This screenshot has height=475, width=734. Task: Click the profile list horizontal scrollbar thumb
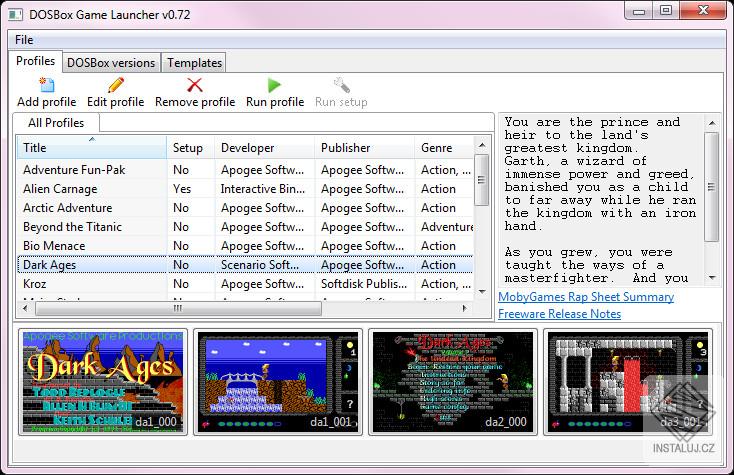click(x=178, y=308)
